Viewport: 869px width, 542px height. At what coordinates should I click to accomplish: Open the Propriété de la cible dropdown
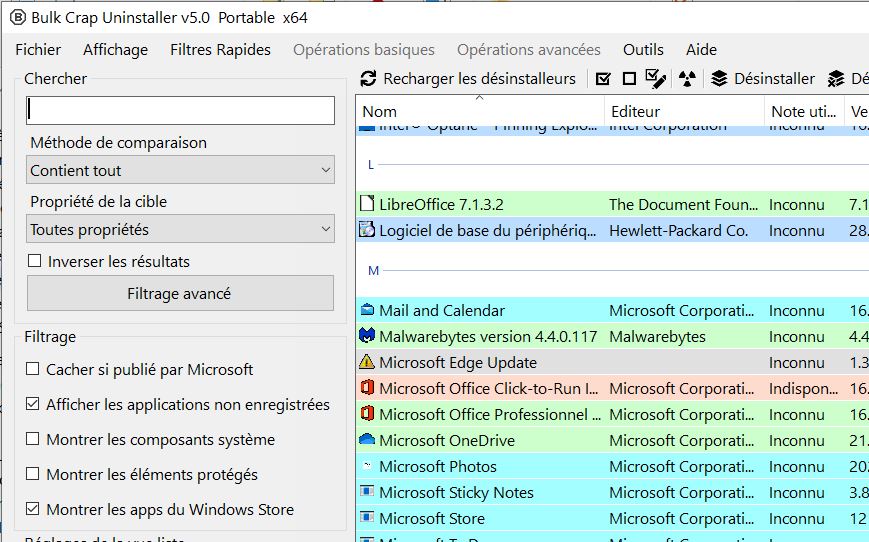click(x=180, y=228)
